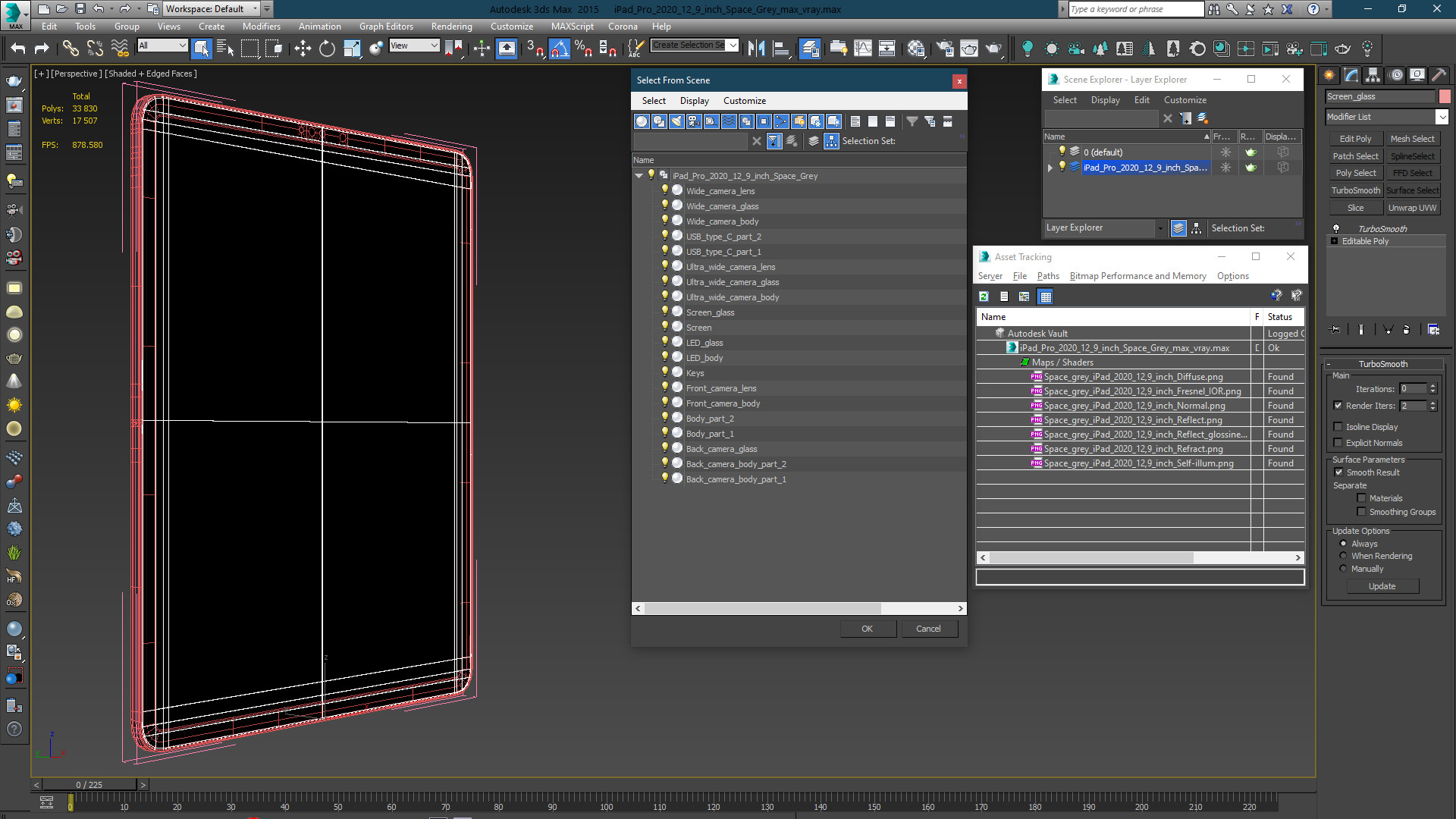Toggle Percent Snap icon
This screenshot has width=1456, height=819.
[583, 49]
